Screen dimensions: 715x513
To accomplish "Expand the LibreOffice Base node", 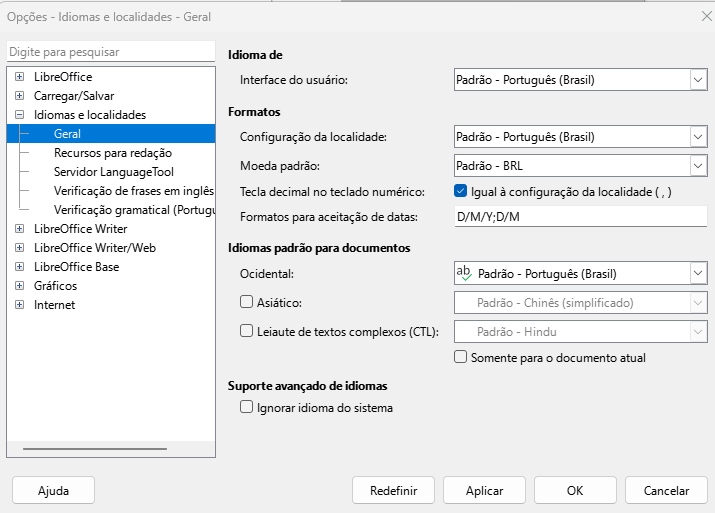I will coord(19,267).
